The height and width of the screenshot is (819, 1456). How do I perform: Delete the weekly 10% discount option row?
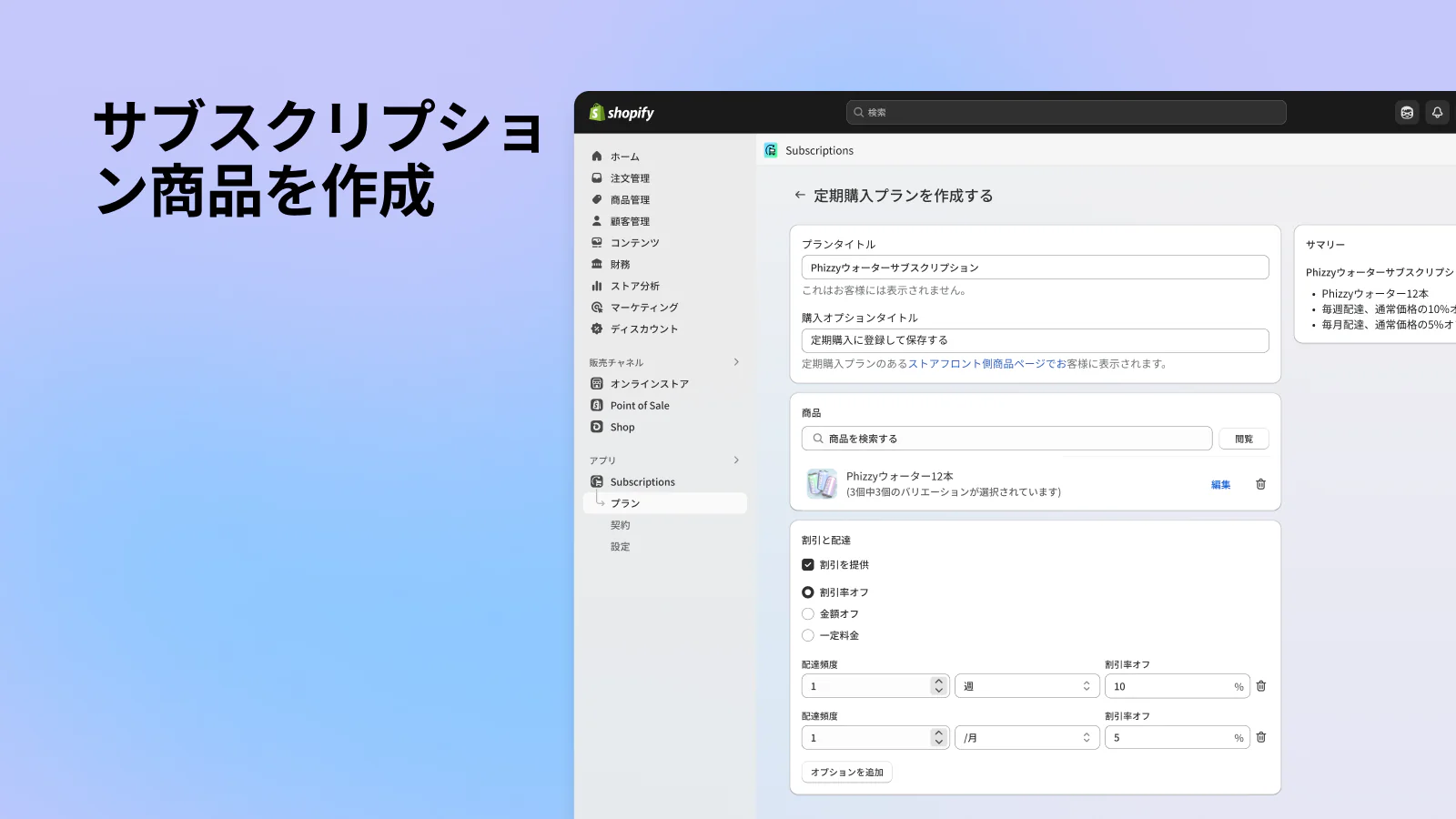click(1261, 686)
